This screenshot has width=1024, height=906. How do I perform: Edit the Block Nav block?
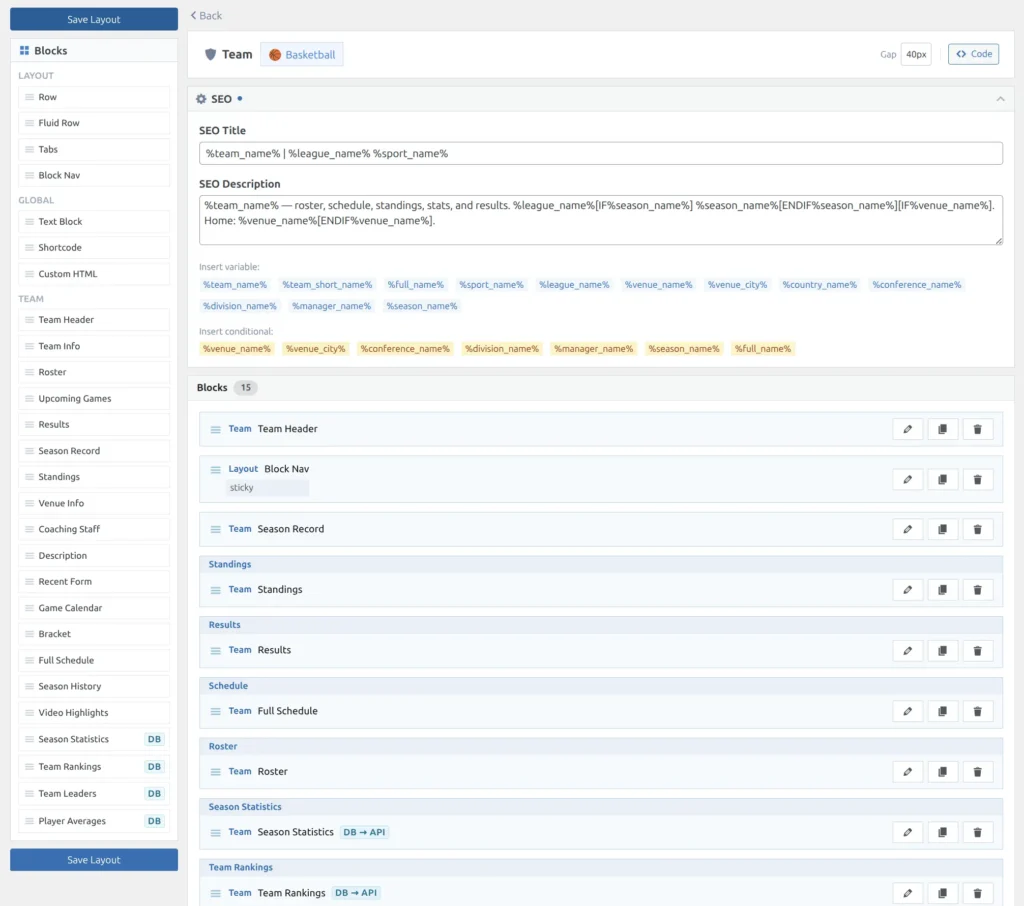pos(907,479)
